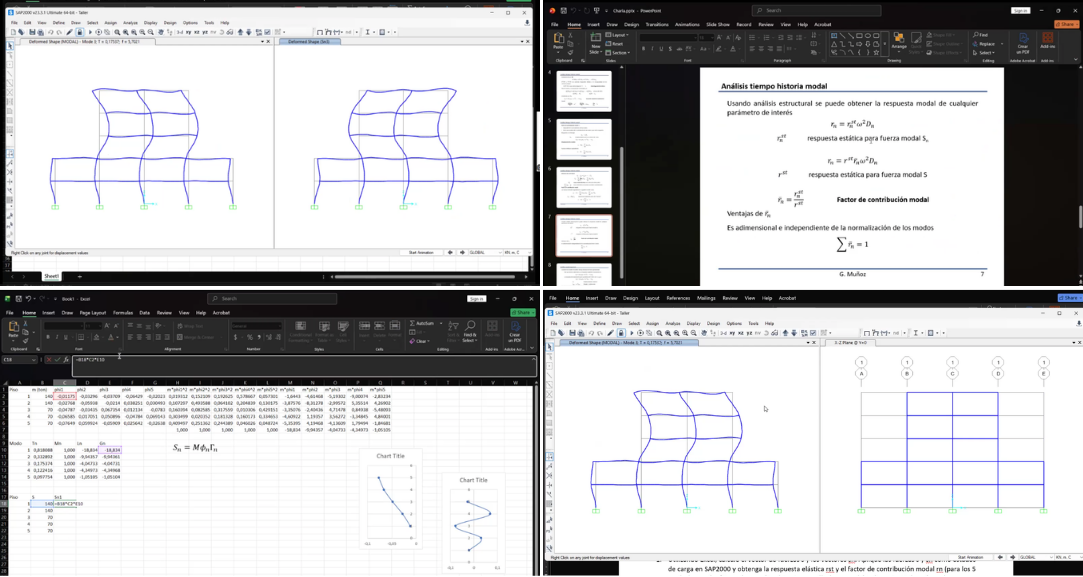Click Run Analysis arrow in upper SAP2000 toolbar
The image size is (1083, 577).
tap(89, 32)
